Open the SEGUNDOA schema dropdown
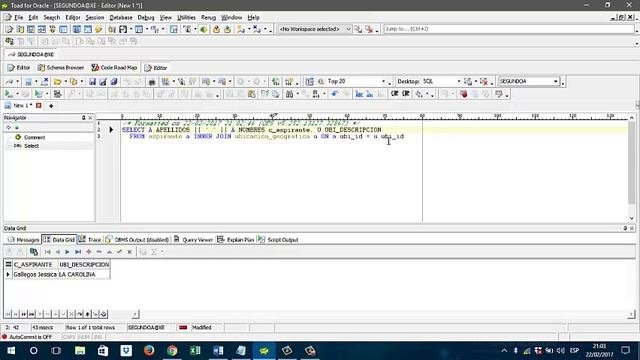Image resolution: width=640 pixels, height=360 pixels. point(555,82)
